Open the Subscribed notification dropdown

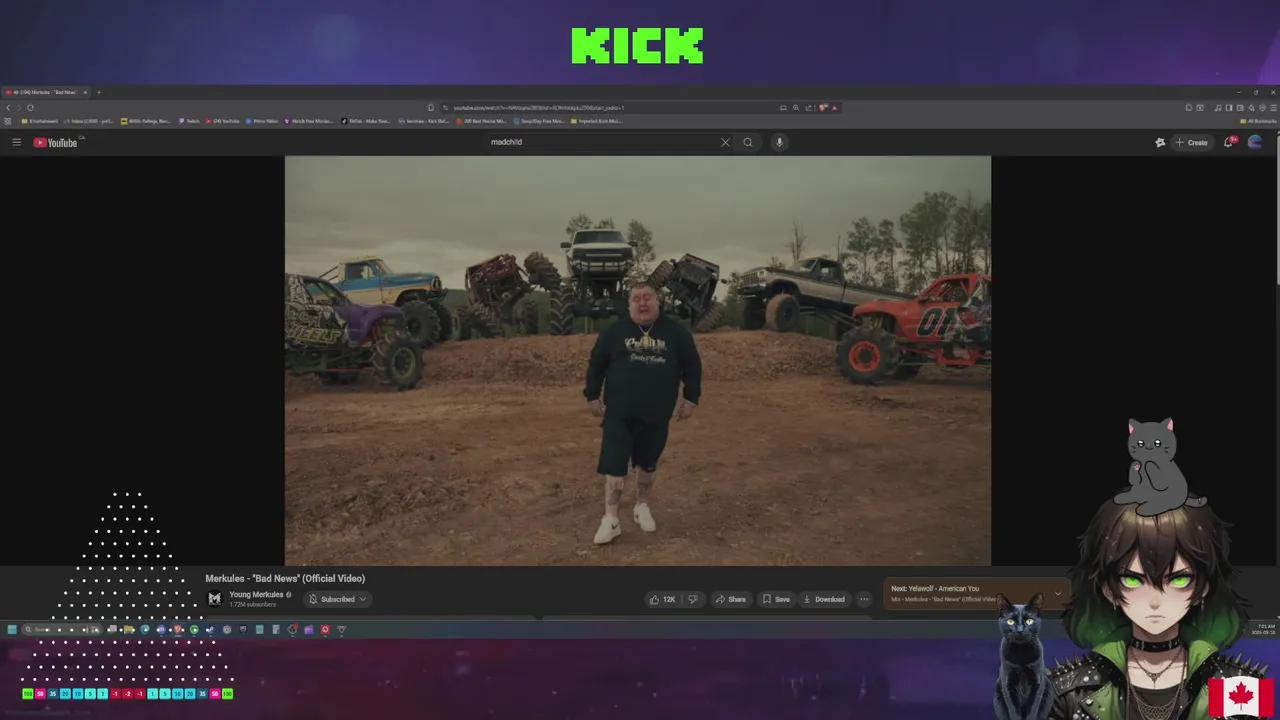tap(337, 599)
